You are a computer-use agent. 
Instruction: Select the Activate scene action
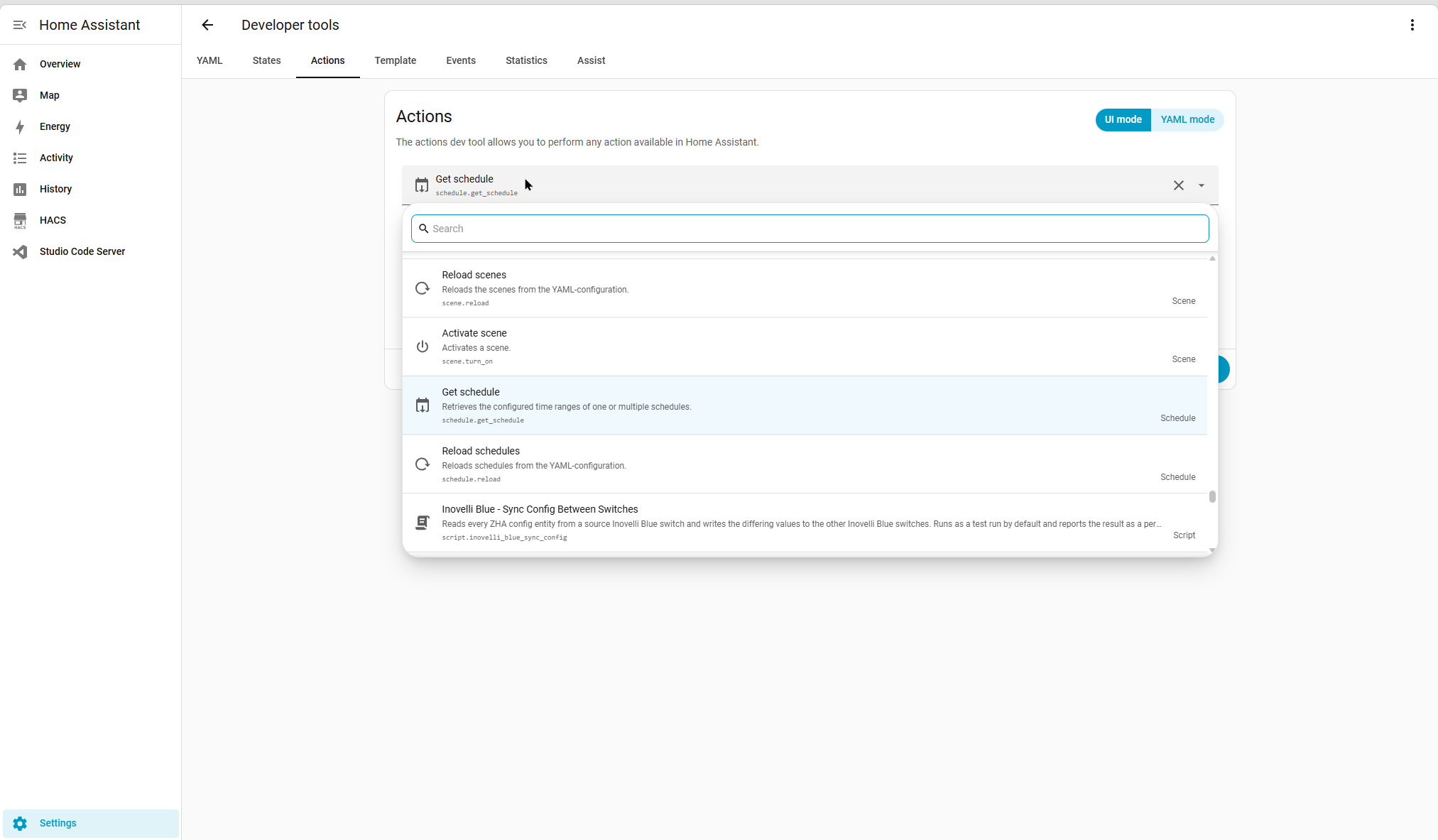(805, 347)
